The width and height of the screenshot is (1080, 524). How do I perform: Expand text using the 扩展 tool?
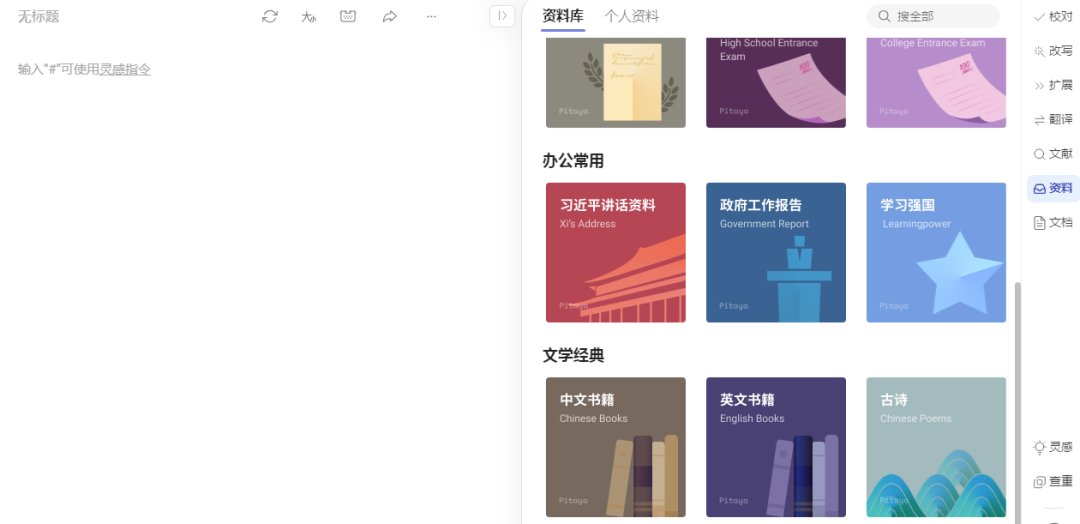coord(1052,86)
